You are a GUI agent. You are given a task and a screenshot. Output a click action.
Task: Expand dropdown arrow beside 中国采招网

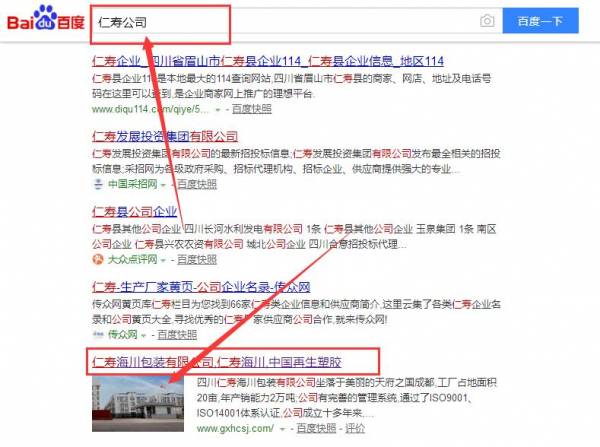[x=163, y=185]
